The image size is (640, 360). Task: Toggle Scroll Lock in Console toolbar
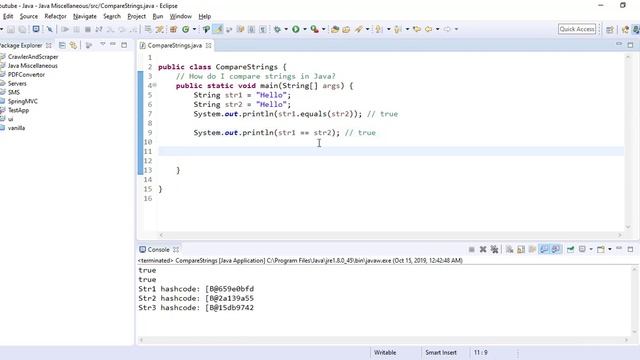pos(521,249)
